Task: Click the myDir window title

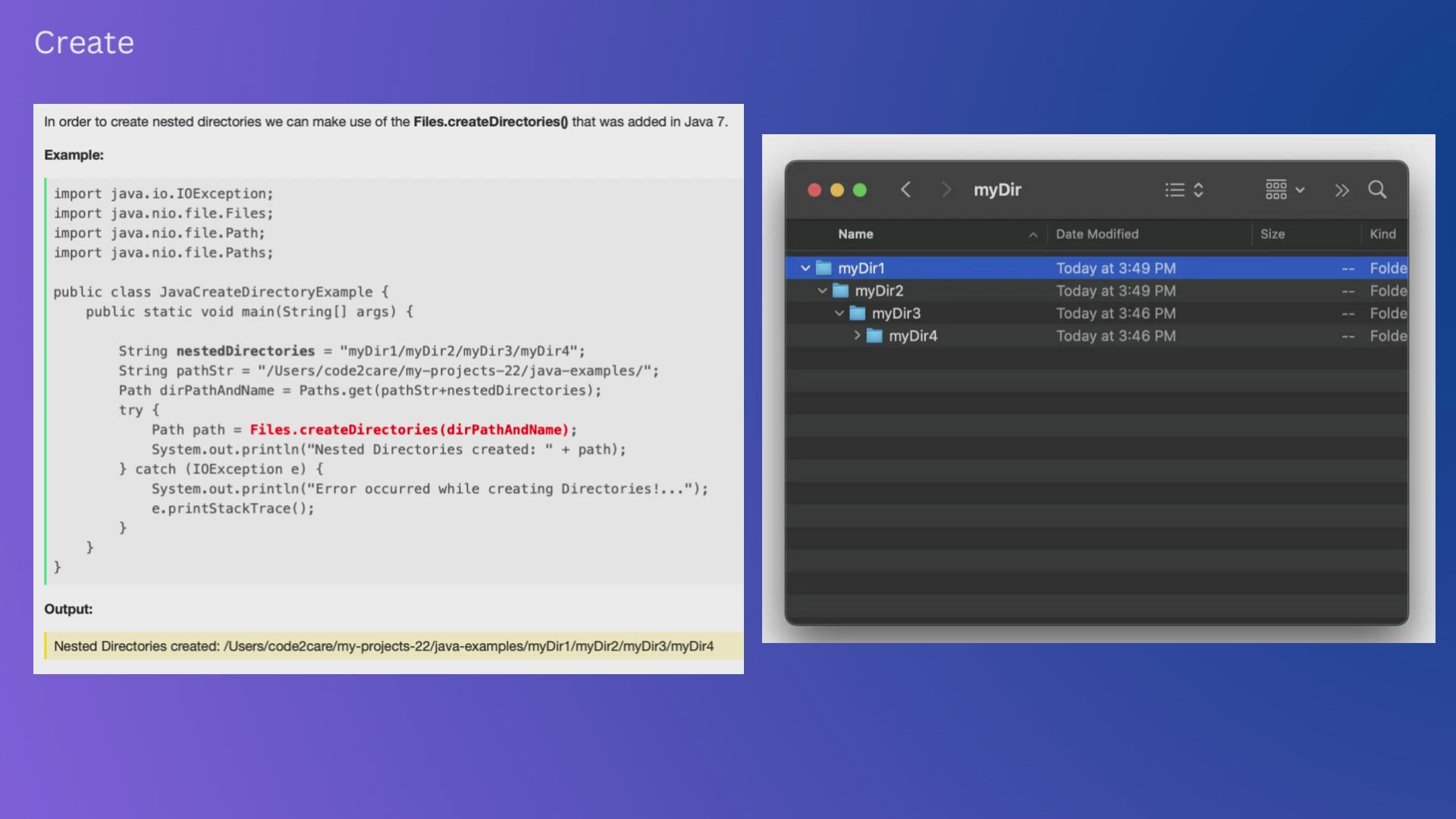Action: tap(997, 190)
